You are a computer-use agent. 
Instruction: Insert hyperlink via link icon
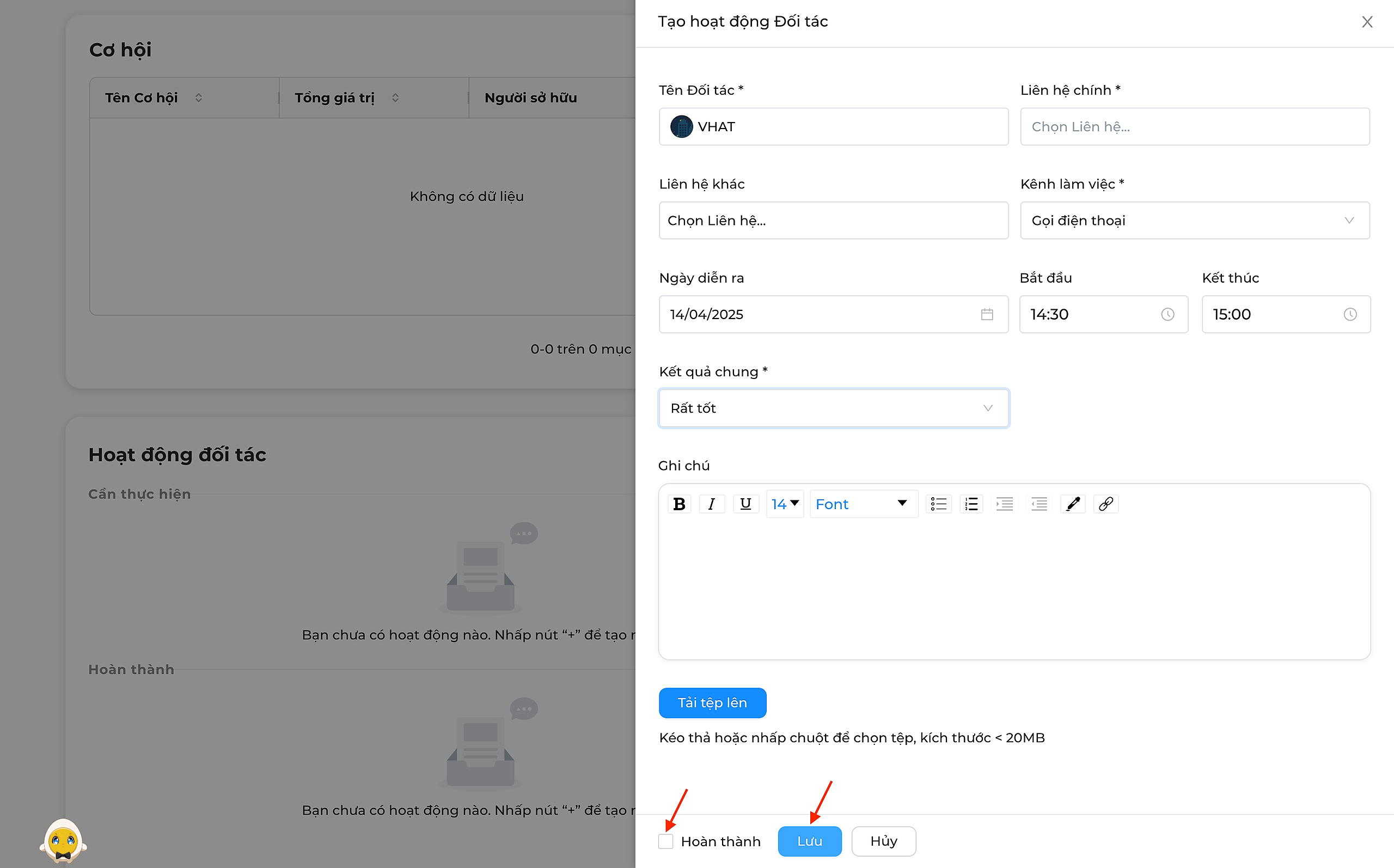pos(1106,504)
